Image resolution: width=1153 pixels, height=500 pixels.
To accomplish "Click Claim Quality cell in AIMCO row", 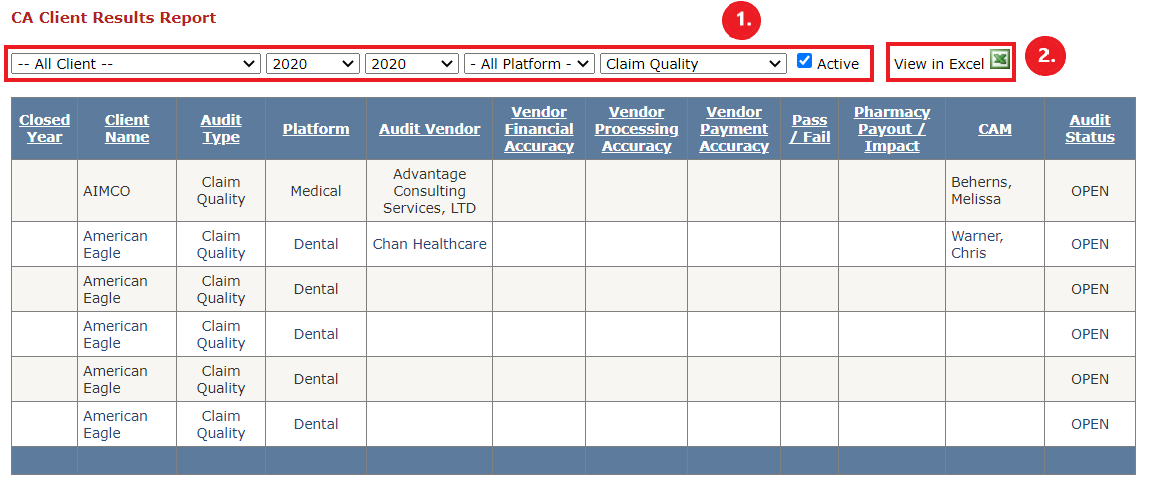I will (221, 191).
